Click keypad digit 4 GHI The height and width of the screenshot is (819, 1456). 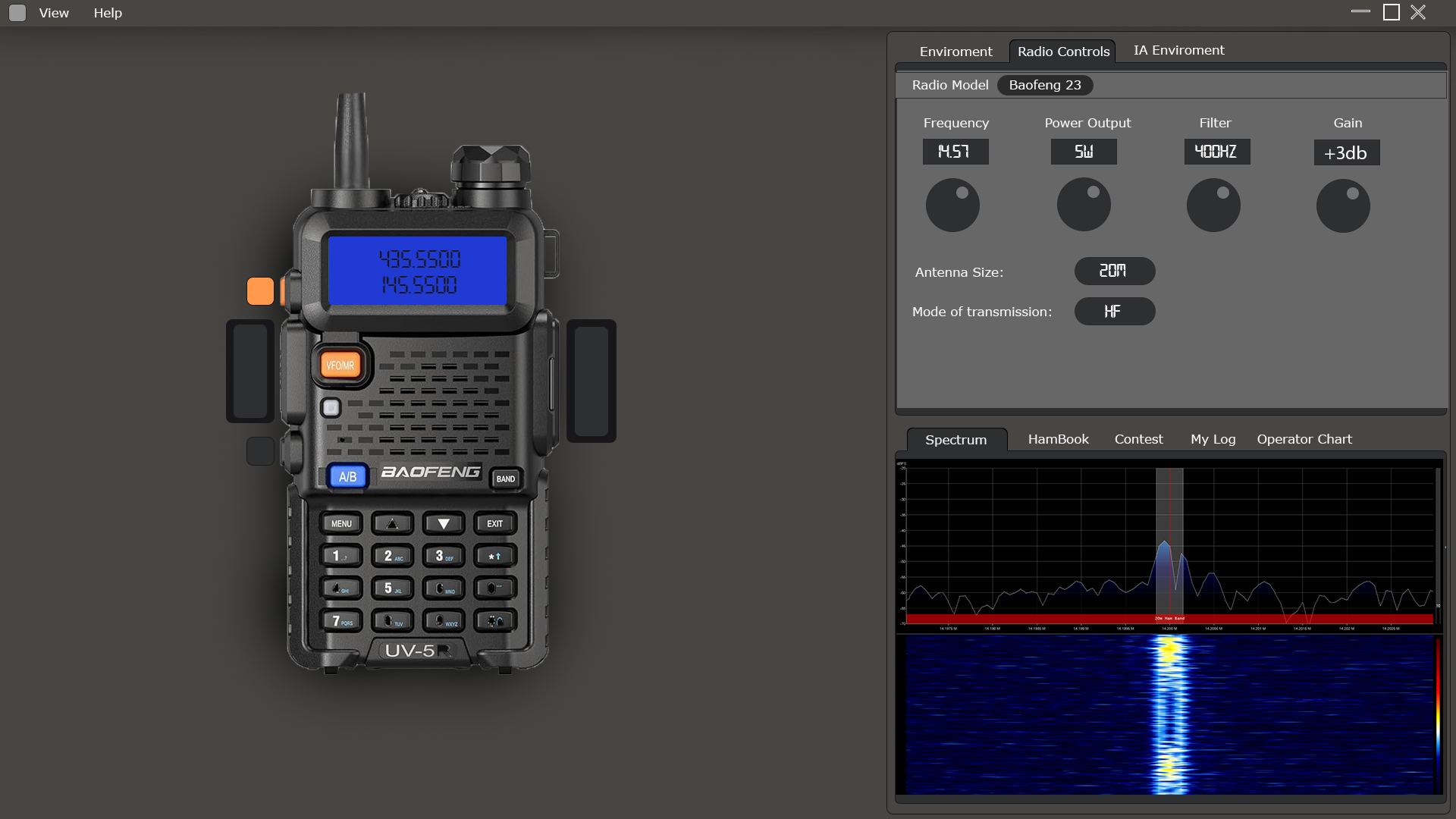coord(341,588)
